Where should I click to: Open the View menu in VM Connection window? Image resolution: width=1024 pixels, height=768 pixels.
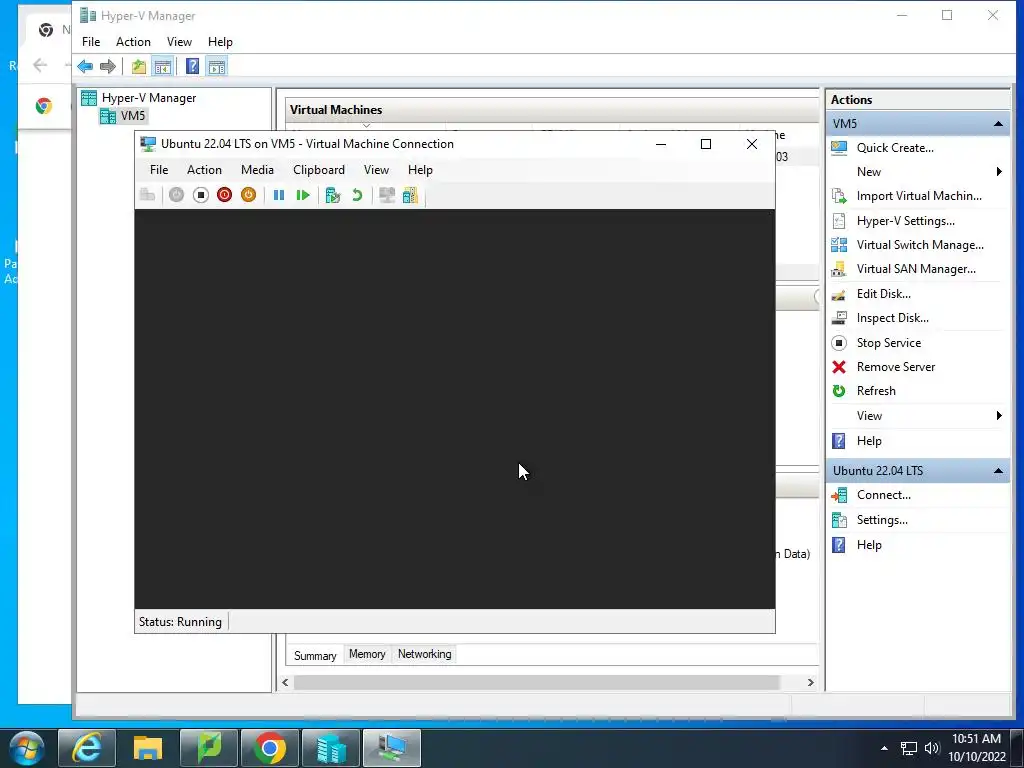(x=376, y=170)
